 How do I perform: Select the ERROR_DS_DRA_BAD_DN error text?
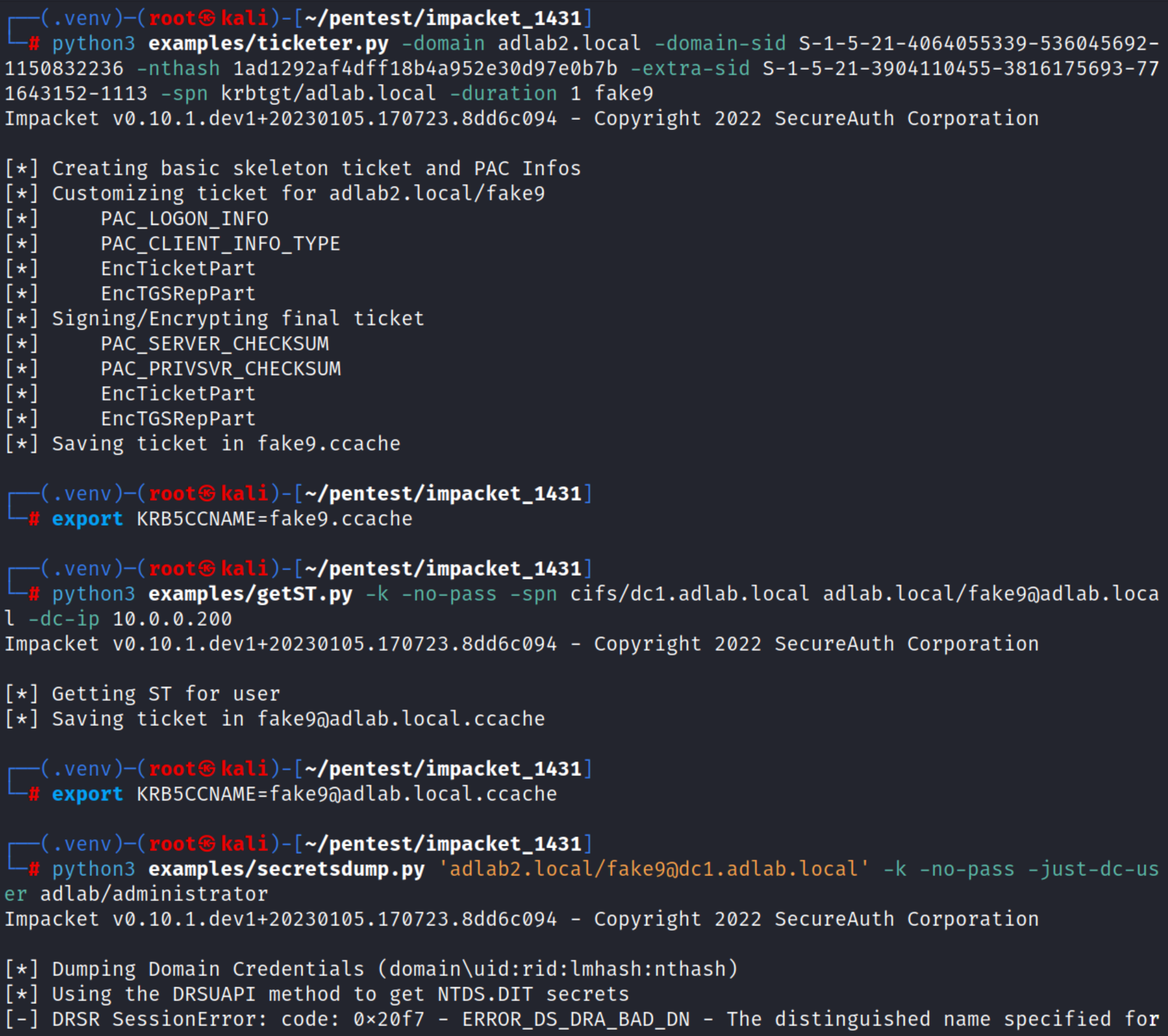coord(576,1019)
